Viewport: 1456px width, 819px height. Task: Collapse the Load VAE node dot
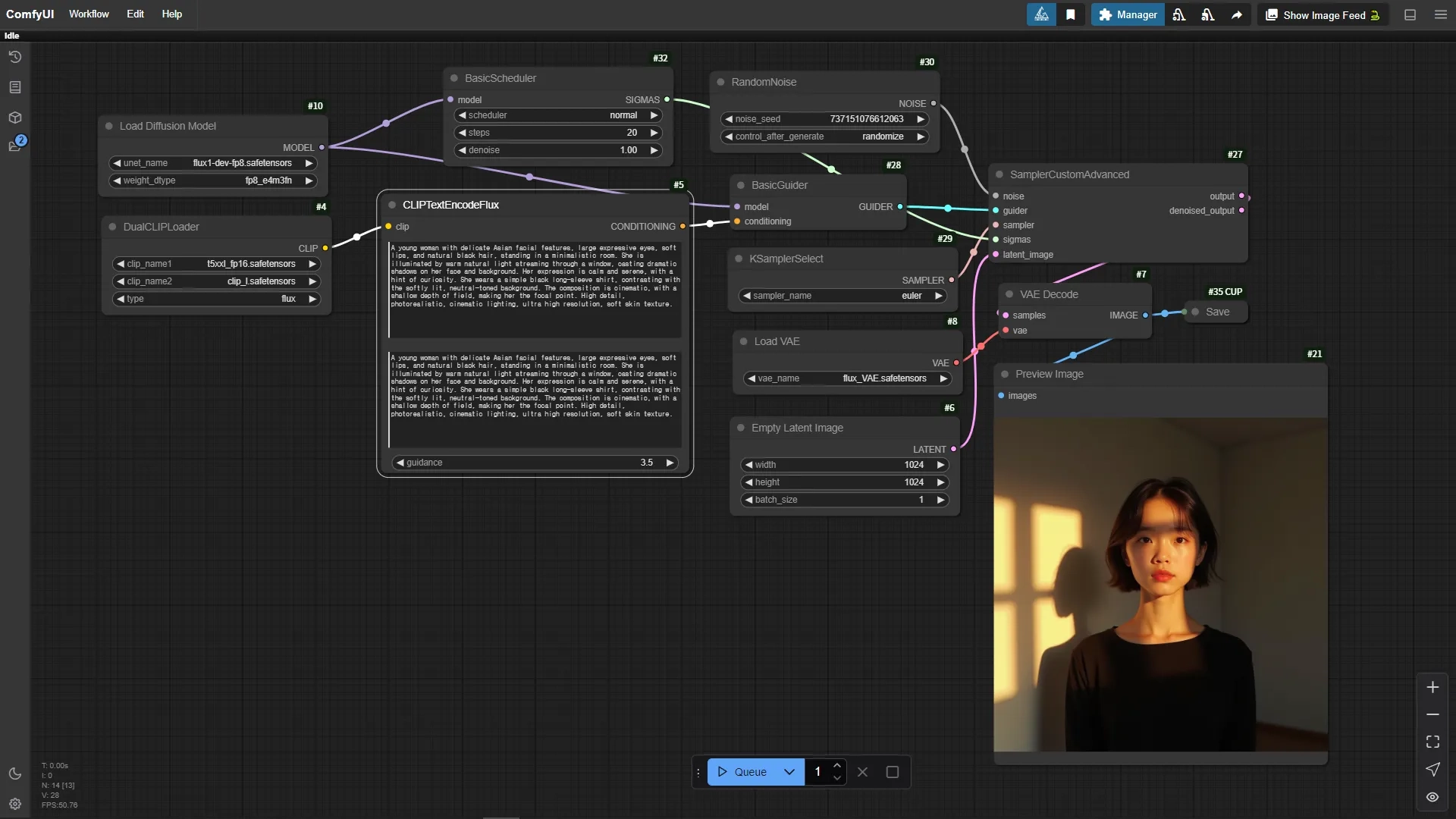[x=744, y=341]
